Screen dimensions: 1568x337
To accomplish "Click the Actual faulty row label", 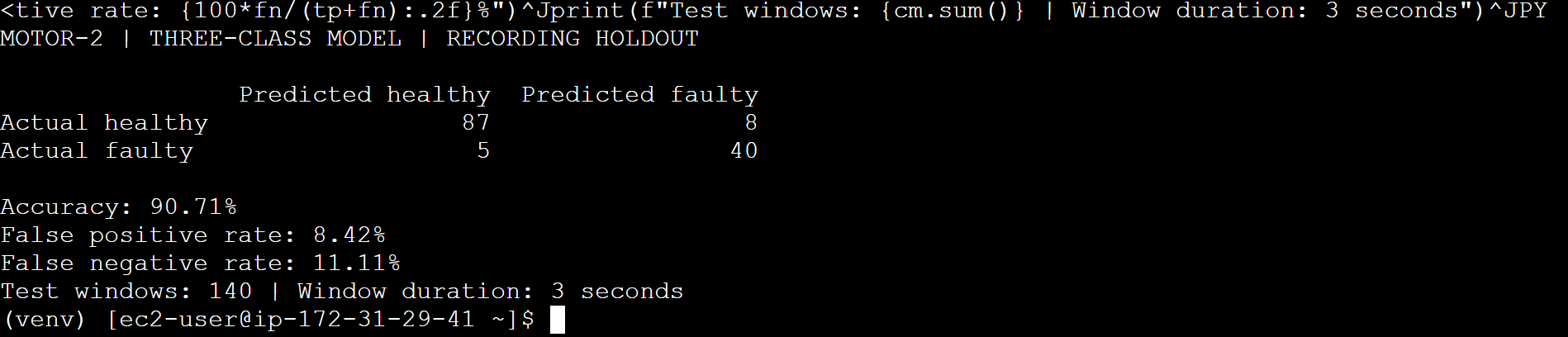I will tap(97, 150).
